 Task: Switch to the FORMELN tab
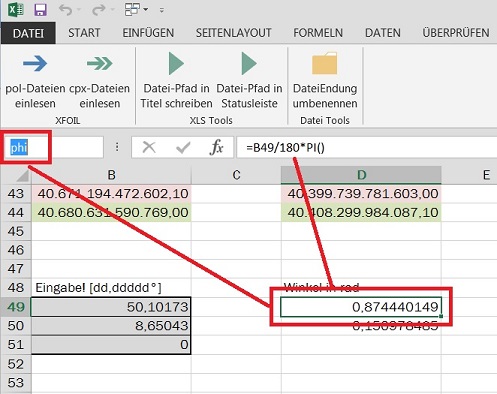coord(318,33)
